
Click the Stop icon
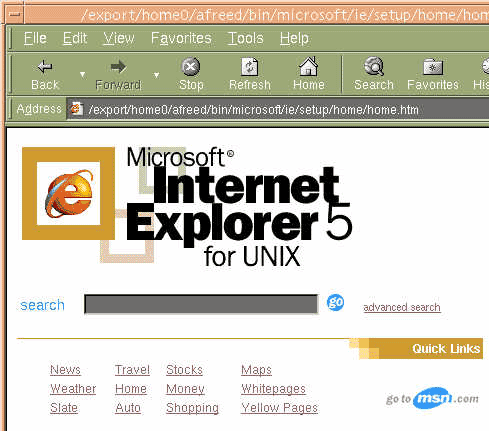(x=191, y=67)
